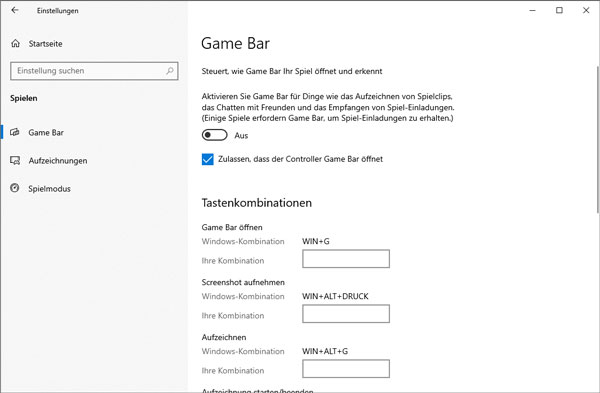Minimize the Einstellungen window

pyautogui.click(x=532, y=10)
